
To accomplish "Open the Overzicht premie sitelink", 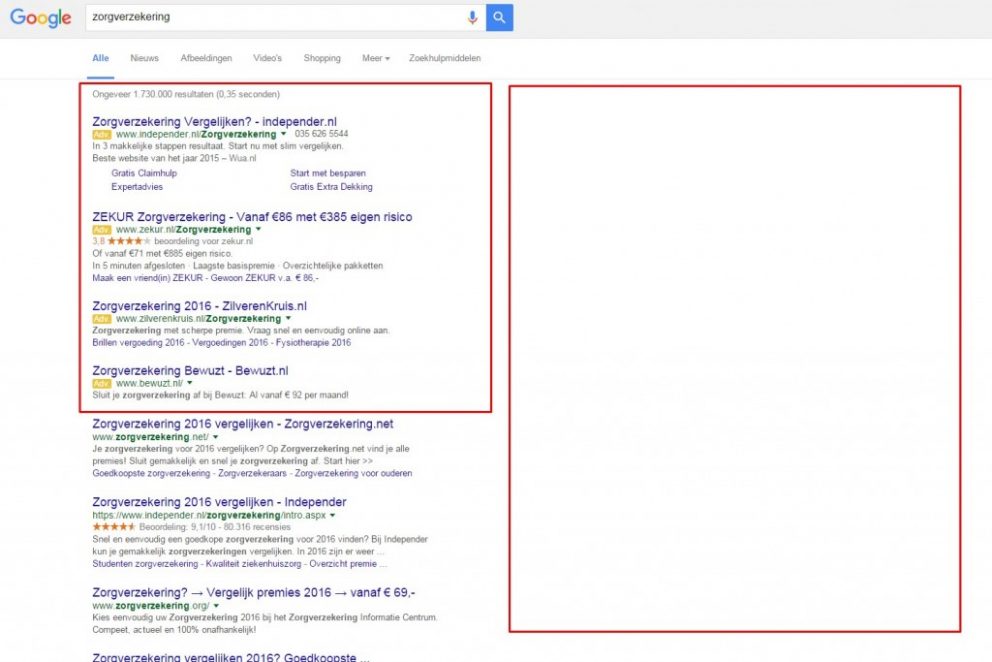I will coord(343,564).
